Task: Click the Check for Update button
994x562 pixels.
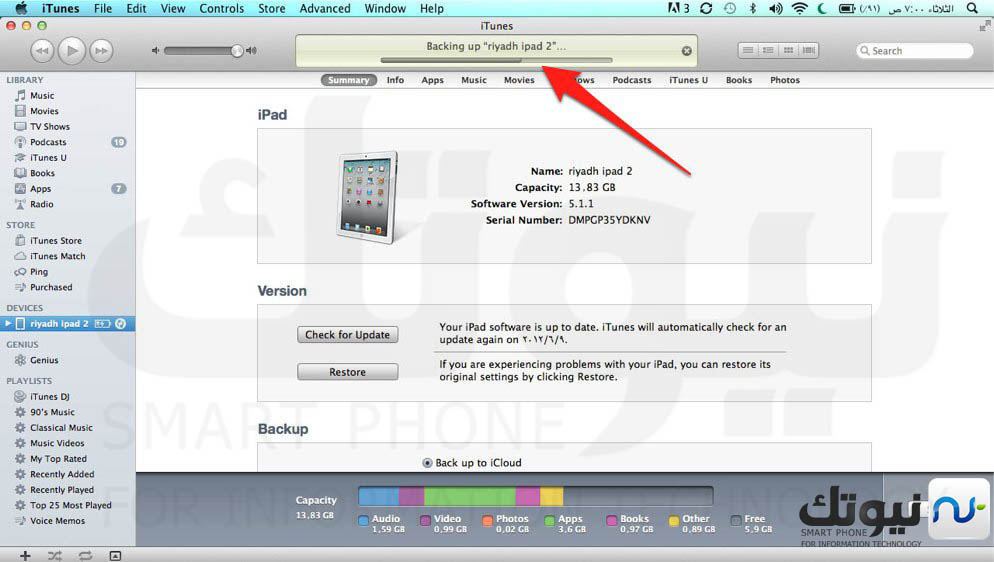Action: coord(348,335)
